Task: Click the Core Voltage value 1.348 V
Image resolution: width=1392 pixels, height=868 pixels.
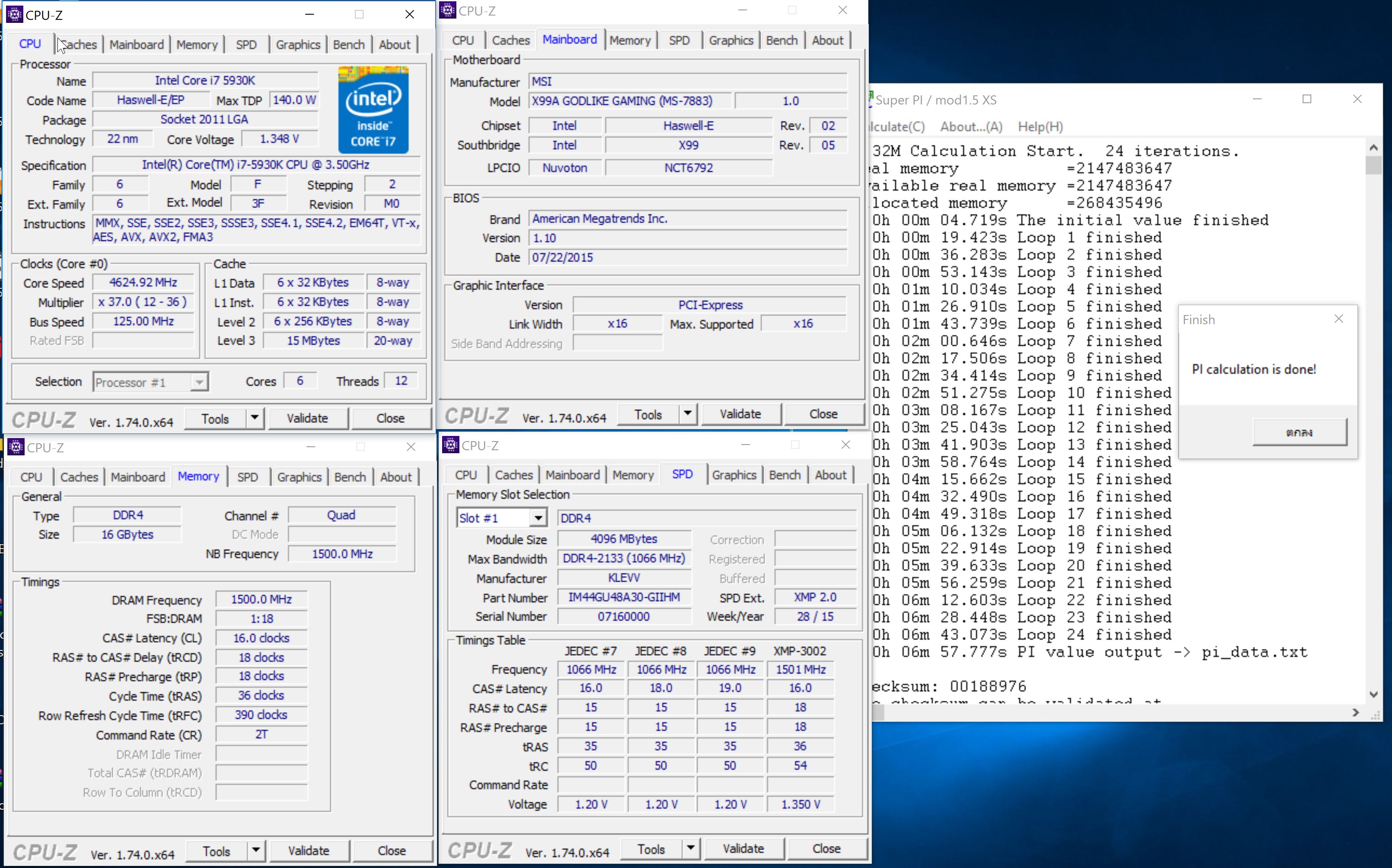Action: 279,139
